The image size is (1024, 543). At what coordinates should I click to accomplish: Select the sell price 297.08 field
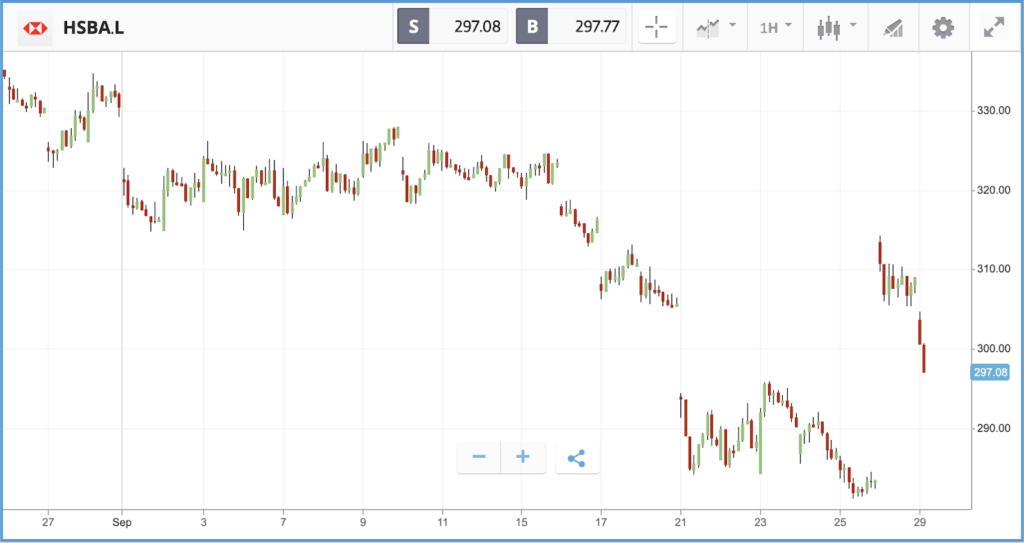pyautogui.click(x=468, y=27)
